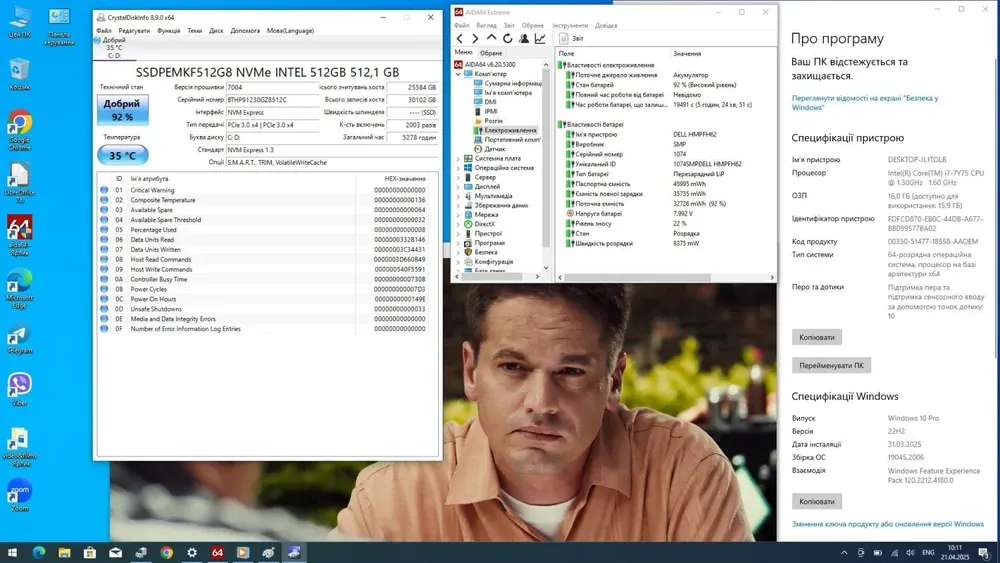Open the Windows Security details link
Viewport: 1000px width, 563px height.
[864, 103]
